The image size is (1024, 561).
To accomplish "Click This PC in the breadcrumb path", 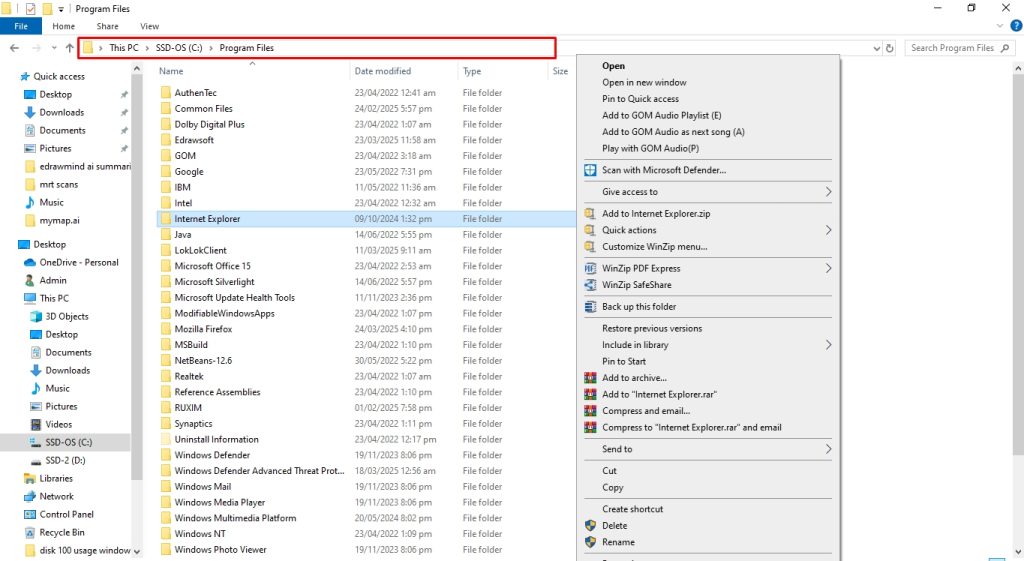I will pos(123,48).
